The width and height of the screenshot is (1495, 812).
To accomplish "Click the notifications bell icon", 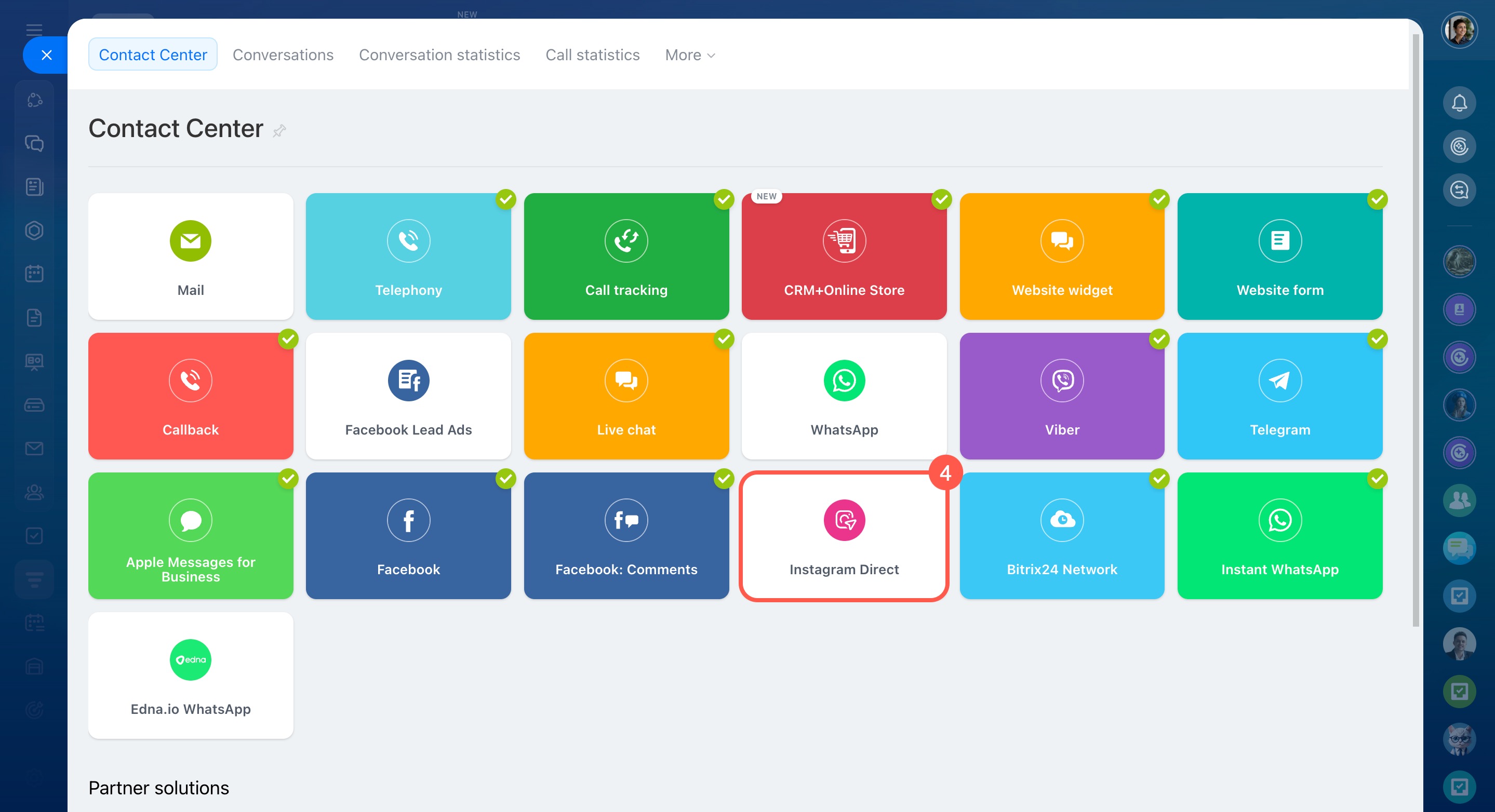I will pyautogui.click(x=1459, y=103).
